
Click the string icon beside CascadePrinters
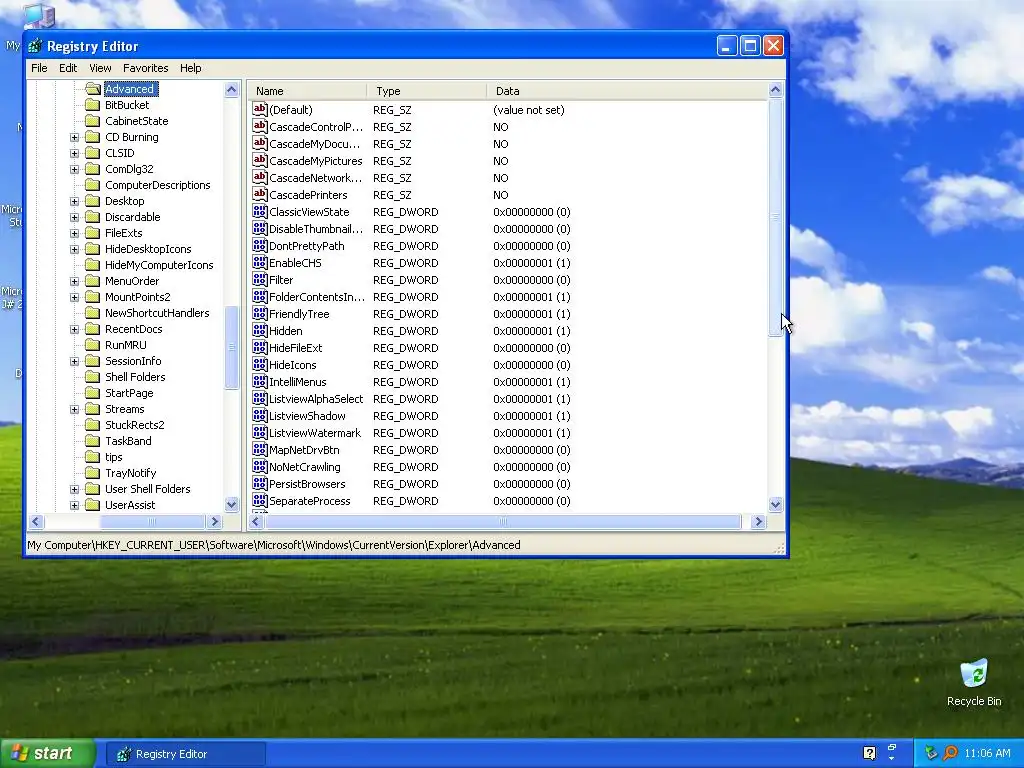tap(260, 194)
